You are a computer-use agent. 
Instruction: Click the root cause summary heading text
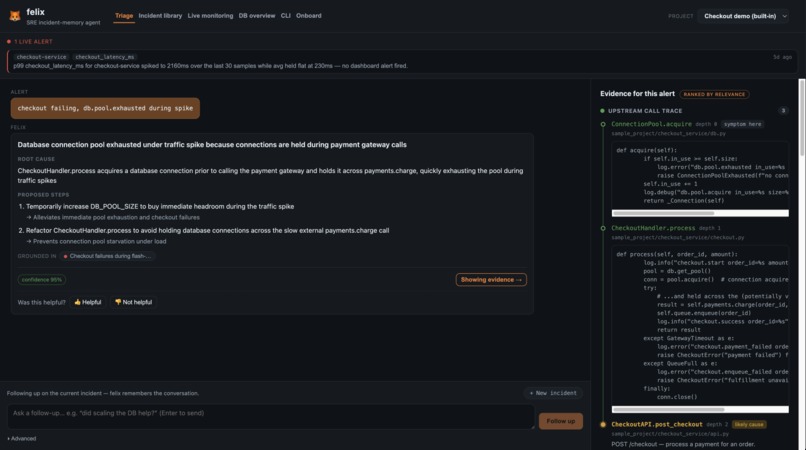(x=212, y=145)
